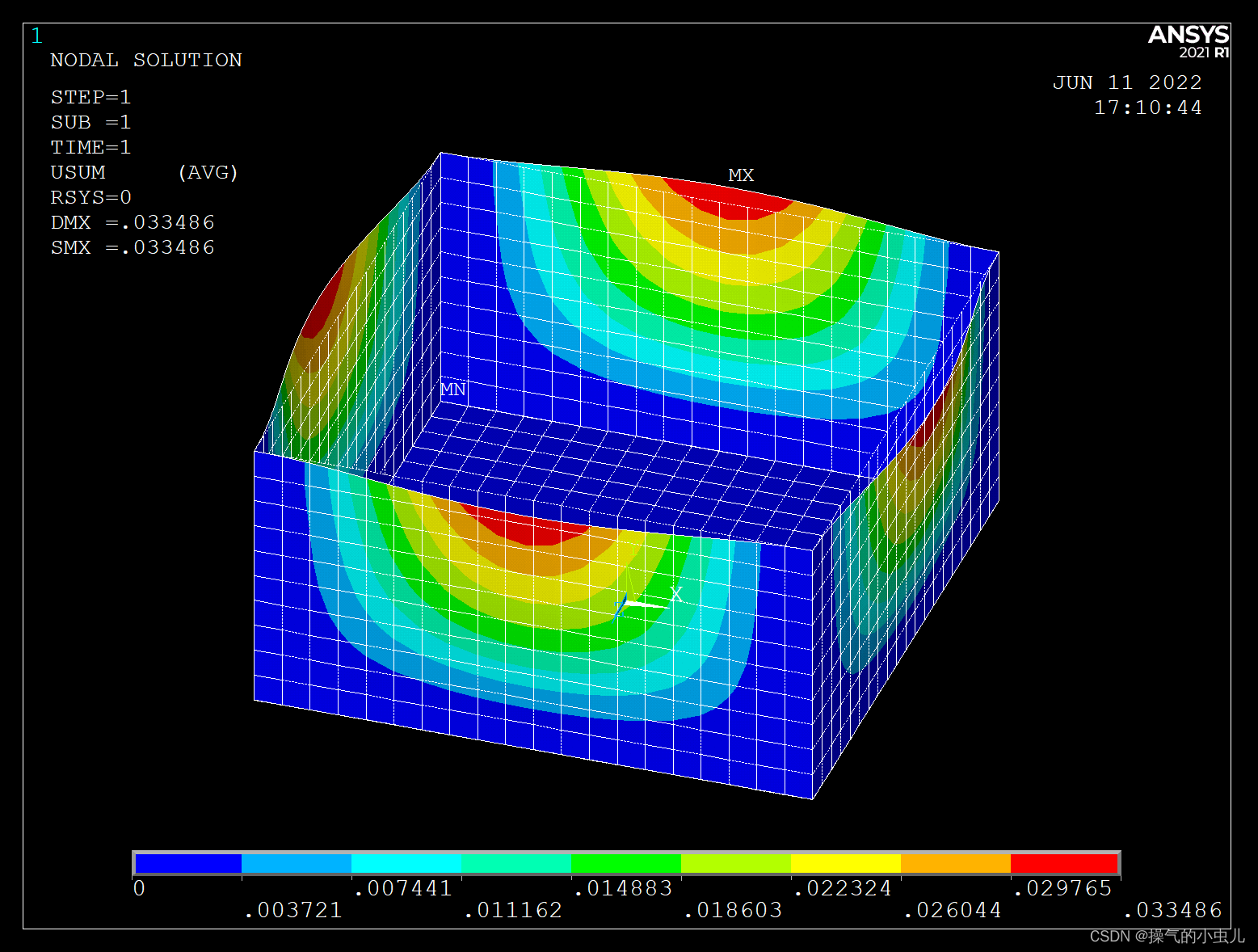Click the DMX =.033486 value
Screen dimensions: 1258x952
click(x=133, y=223)
